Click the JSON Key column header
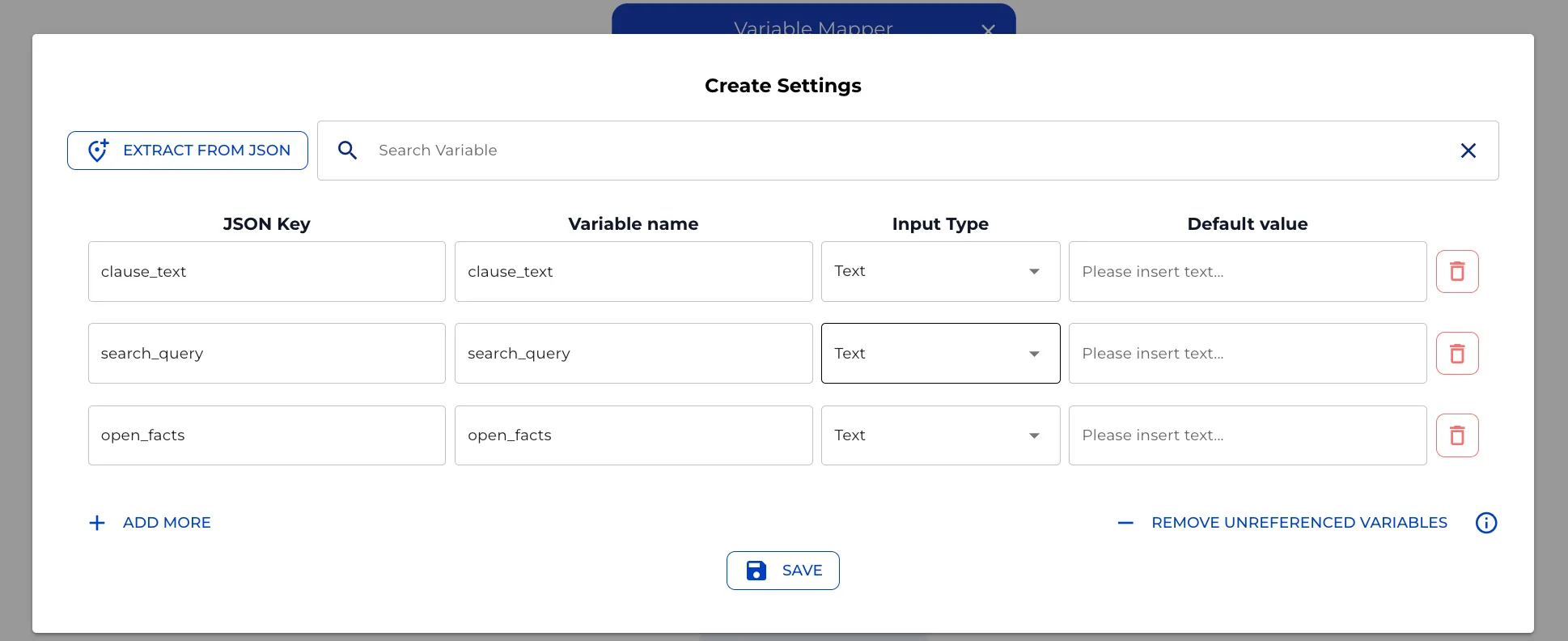 click(267, 224)
